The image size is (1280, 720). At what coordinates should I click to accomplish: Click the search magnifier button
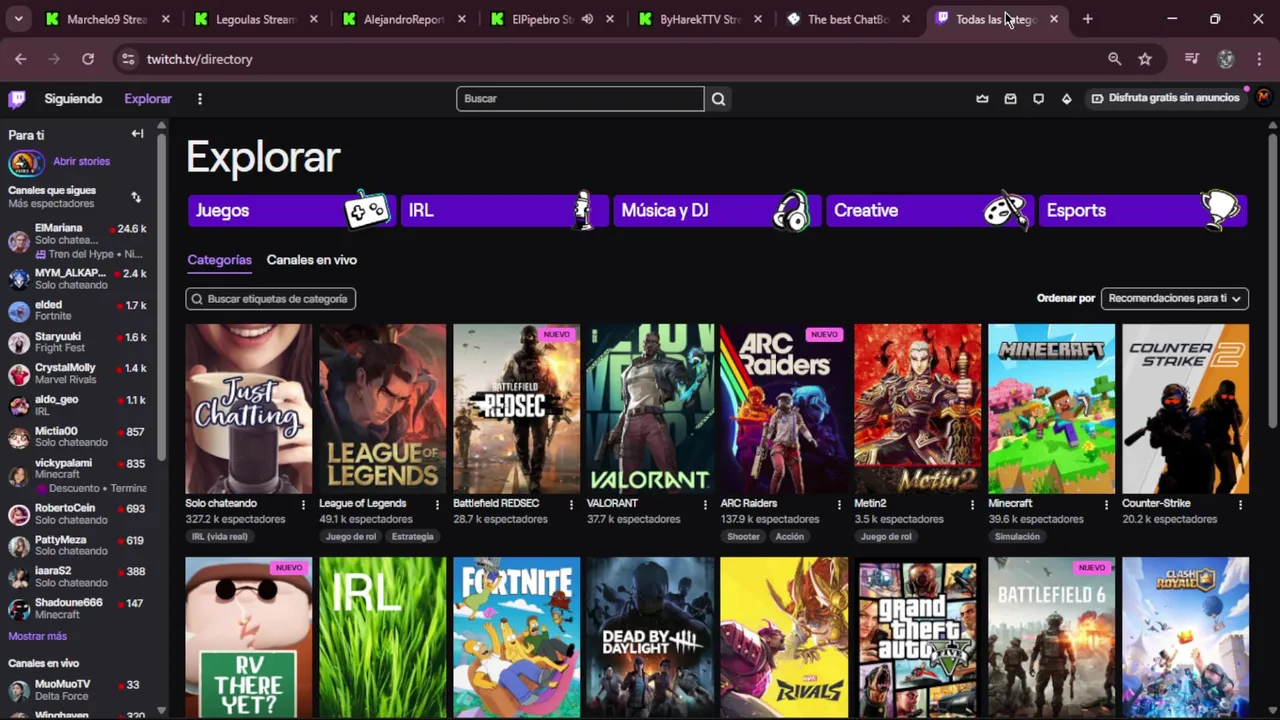(718, 98)
